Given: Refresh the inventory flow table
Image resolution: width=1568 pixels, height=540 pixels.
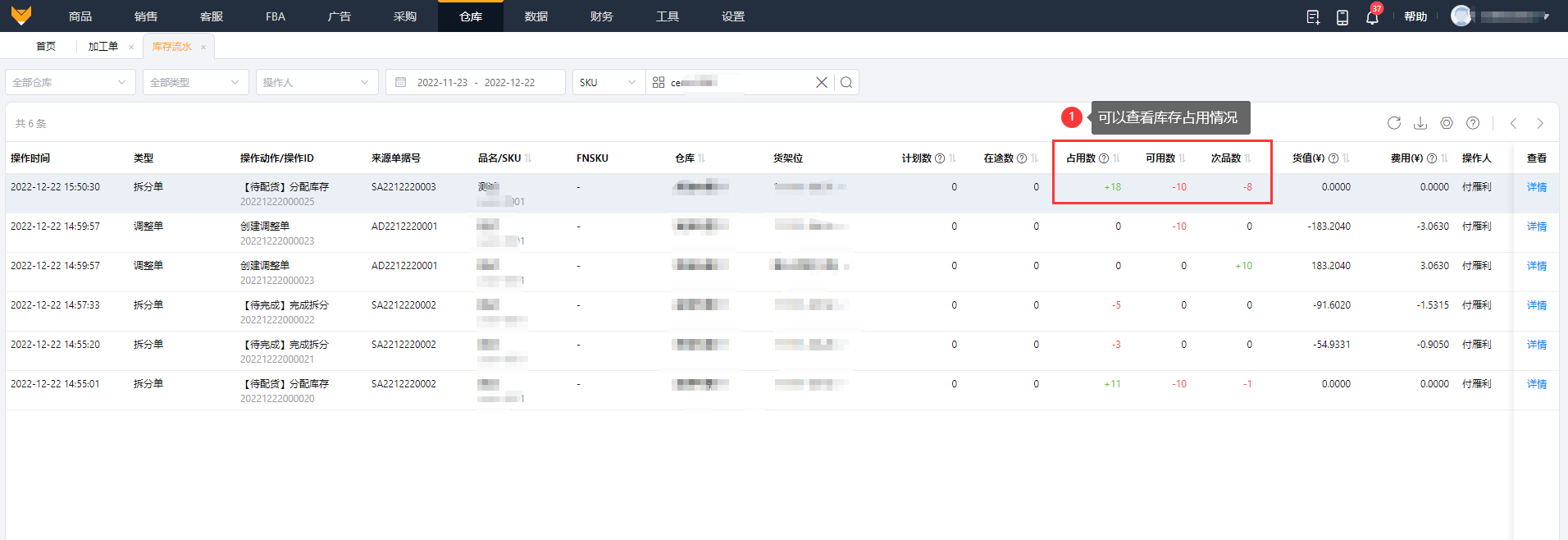Looking at the screenshot, I should (x=1394, y=123).
